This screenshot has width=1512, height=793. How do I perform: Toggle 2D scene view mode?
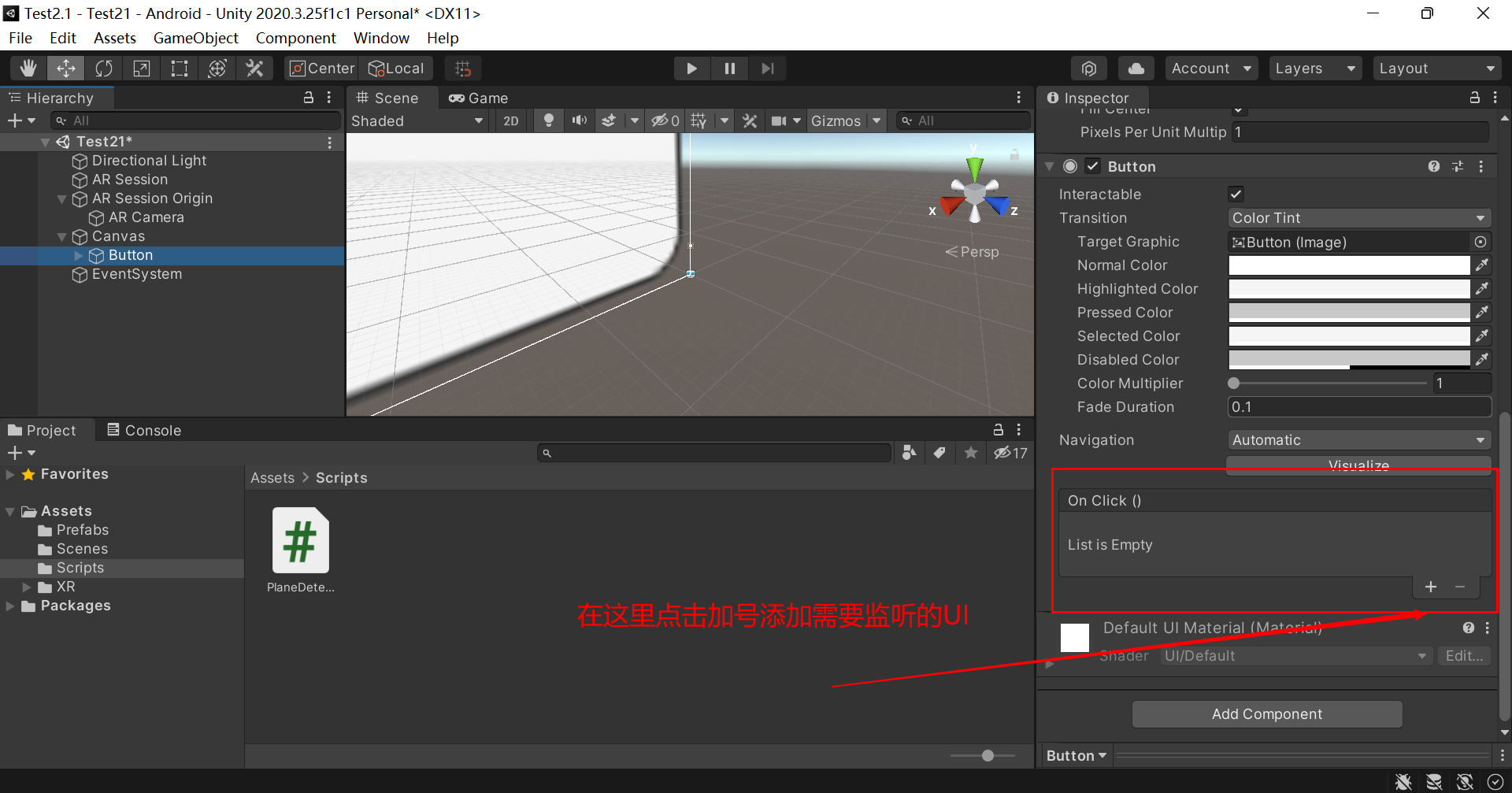(511, 120)
